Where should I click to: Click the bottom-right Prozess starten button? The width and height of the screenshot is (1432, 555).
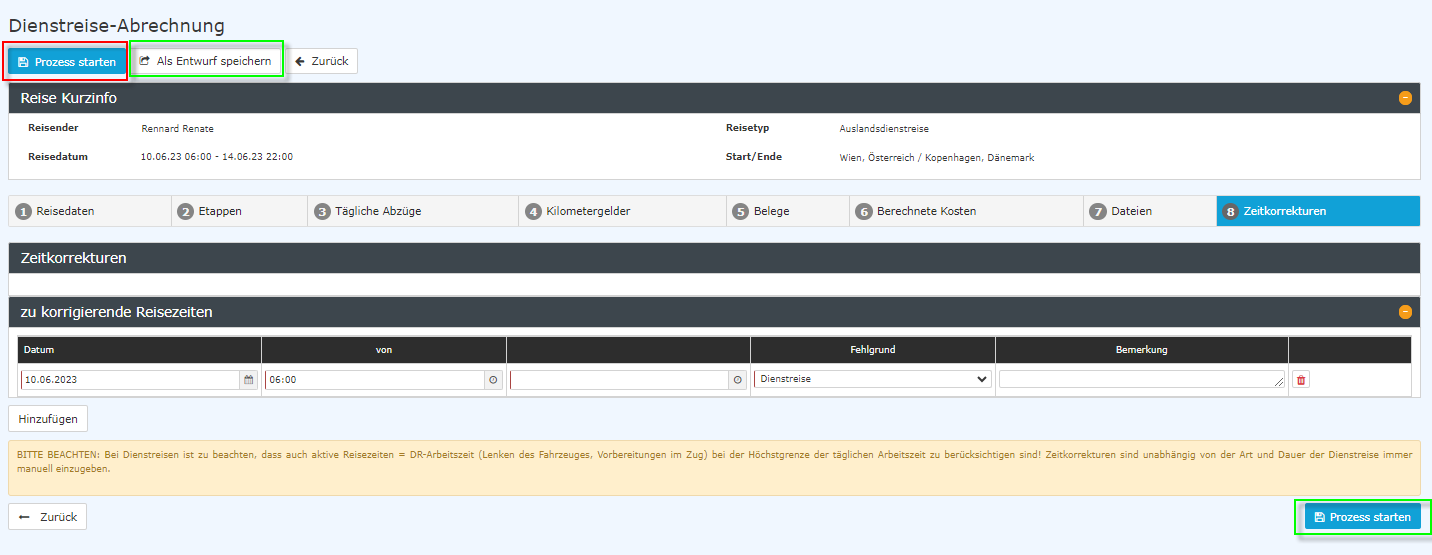click(x=1362, y=517)
